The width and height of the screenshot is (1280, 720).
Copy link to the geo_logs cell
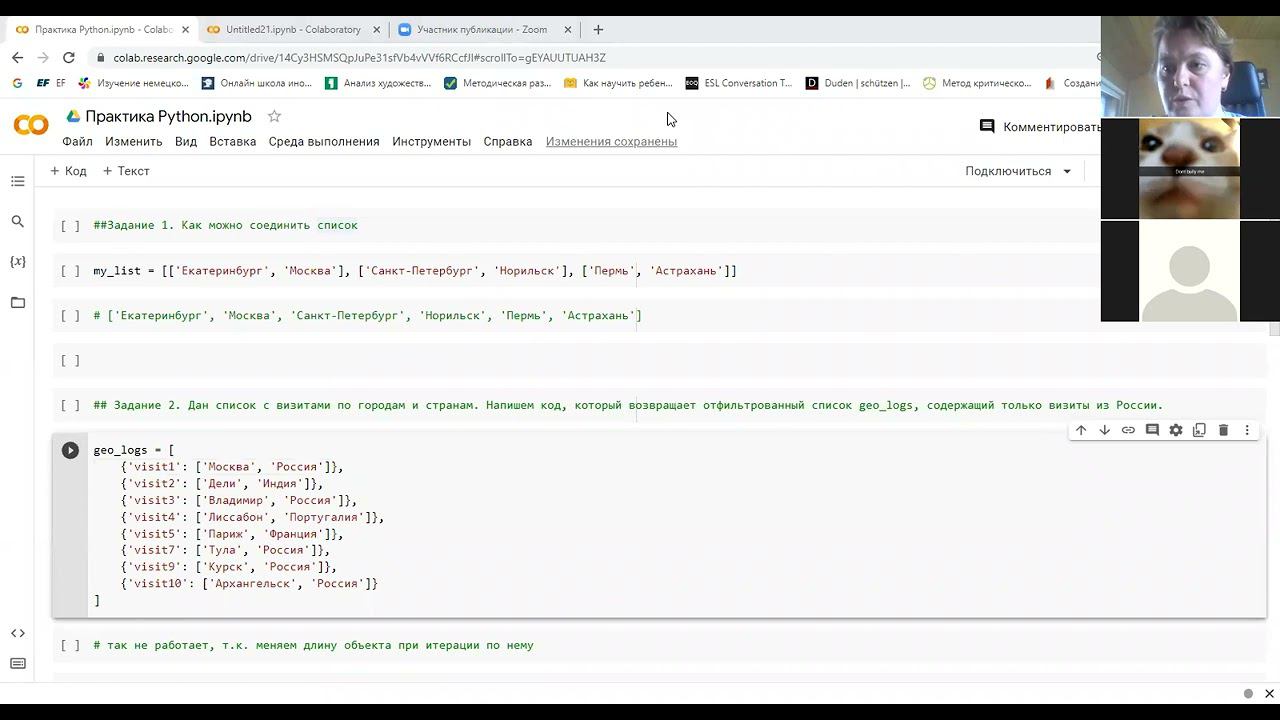pyautogui.click(x=1128, y=430)
